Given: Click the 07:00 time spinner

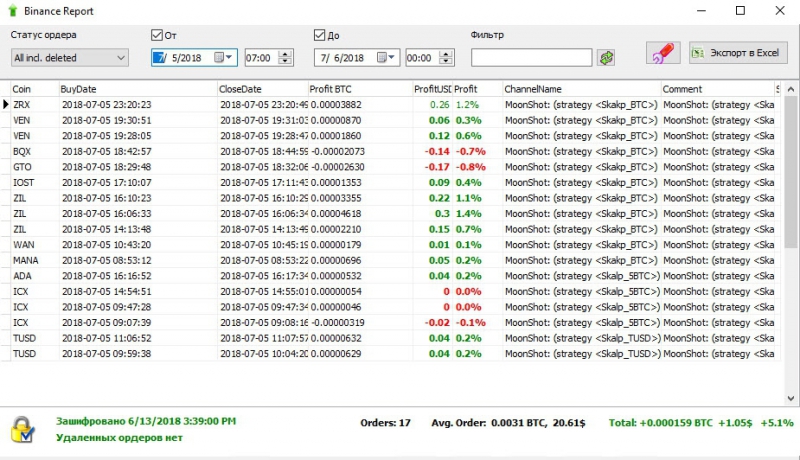Looking at the screenshot, I should [285, 58].
